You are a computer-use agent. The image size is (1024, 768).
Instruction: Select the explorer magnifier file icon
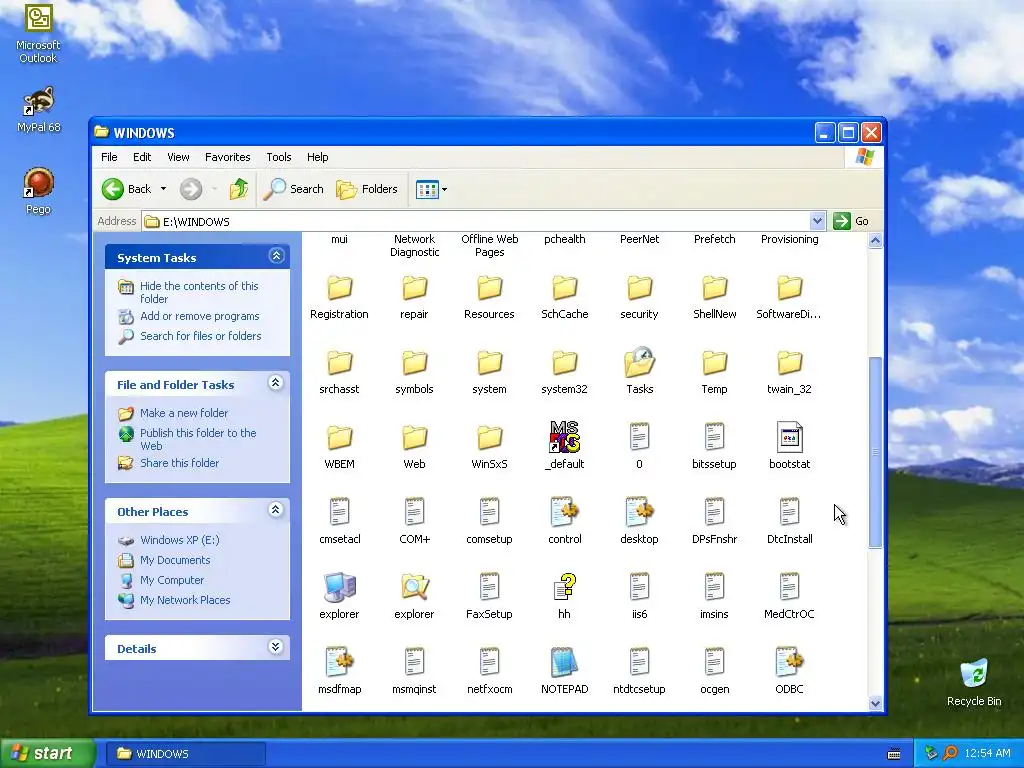click(x=414, y=587)
